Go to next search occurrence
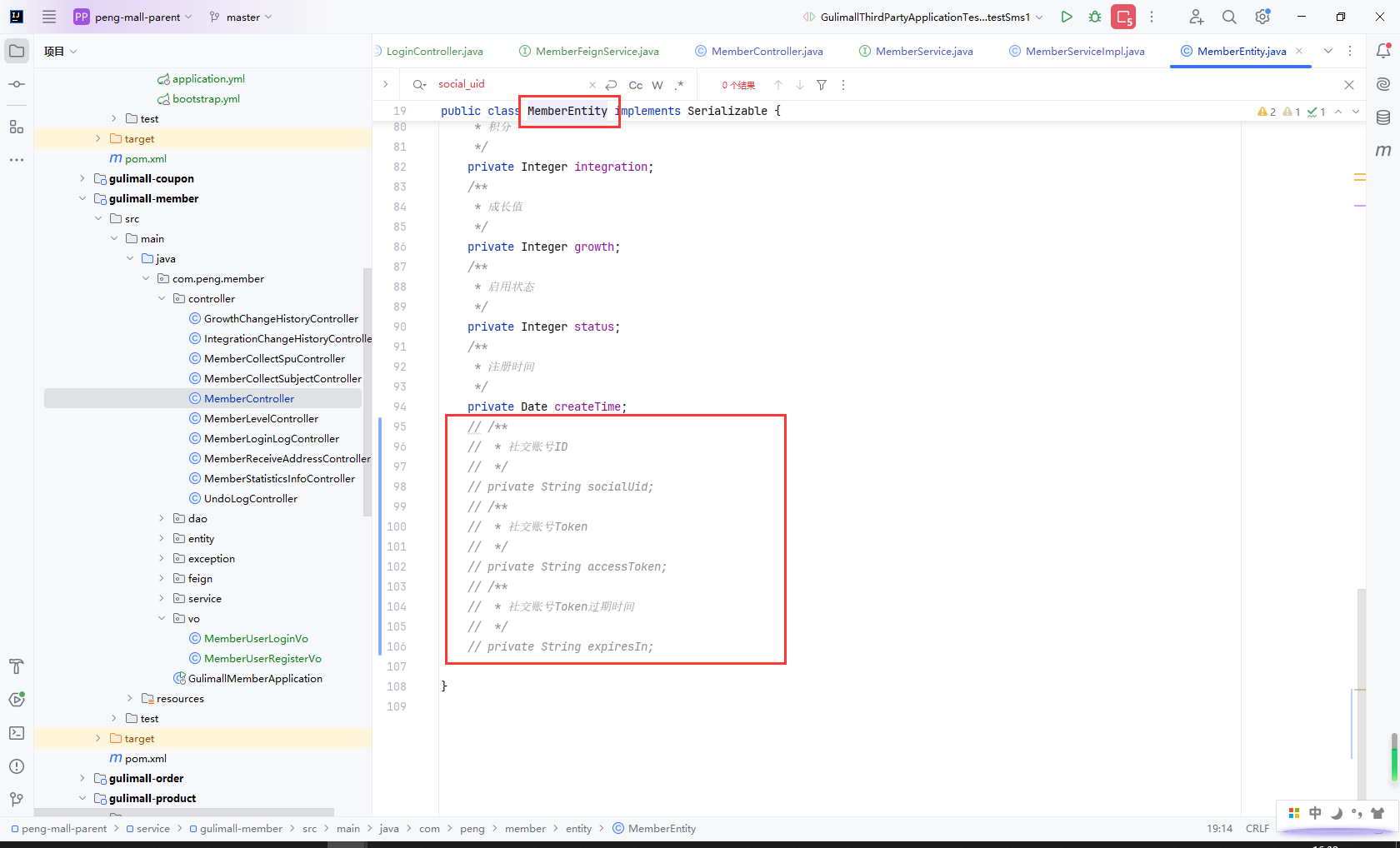Viewport: 1400px width, 848px height. click(x=800, y=85)
